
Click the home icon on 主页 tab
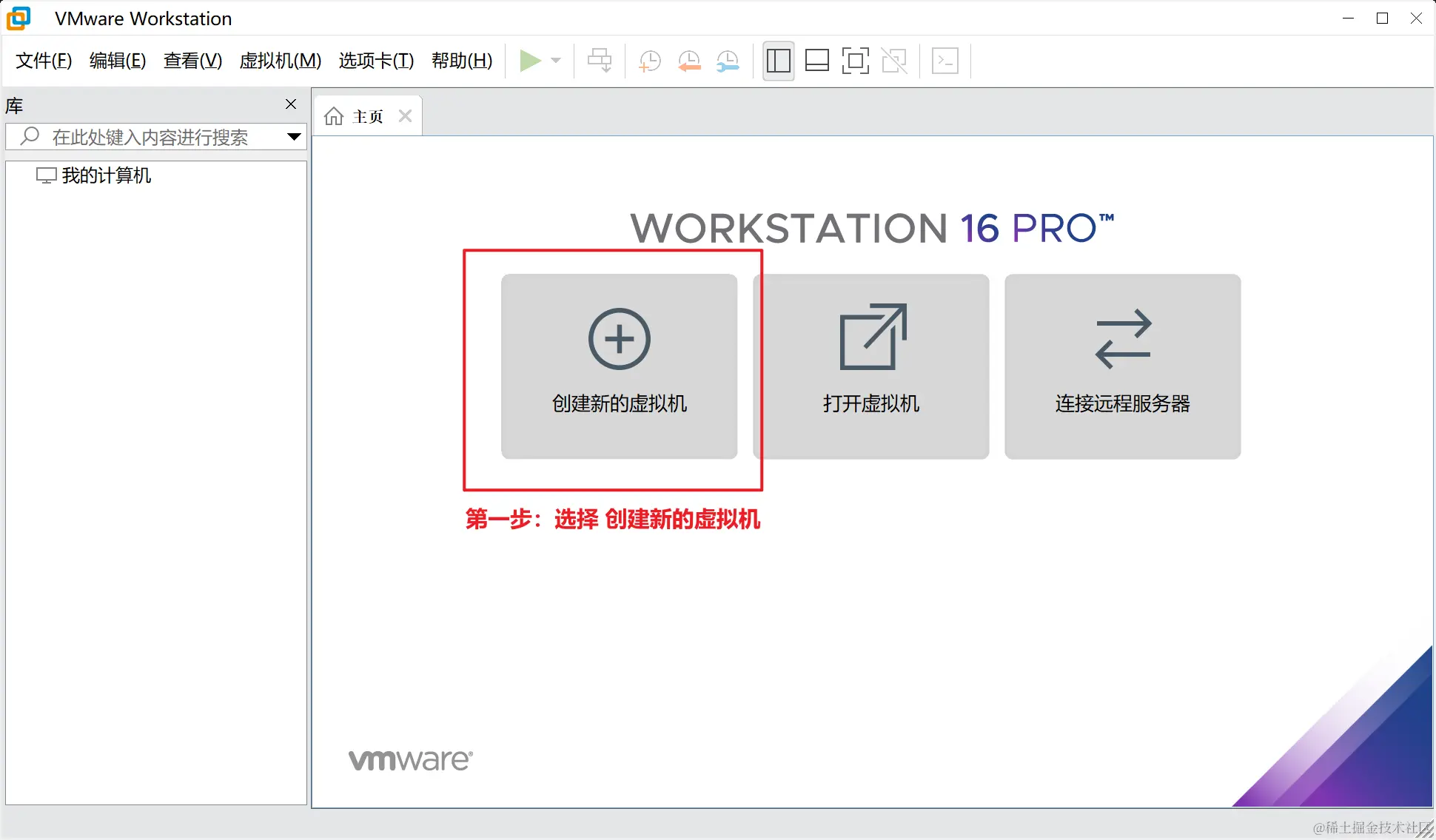334,116
